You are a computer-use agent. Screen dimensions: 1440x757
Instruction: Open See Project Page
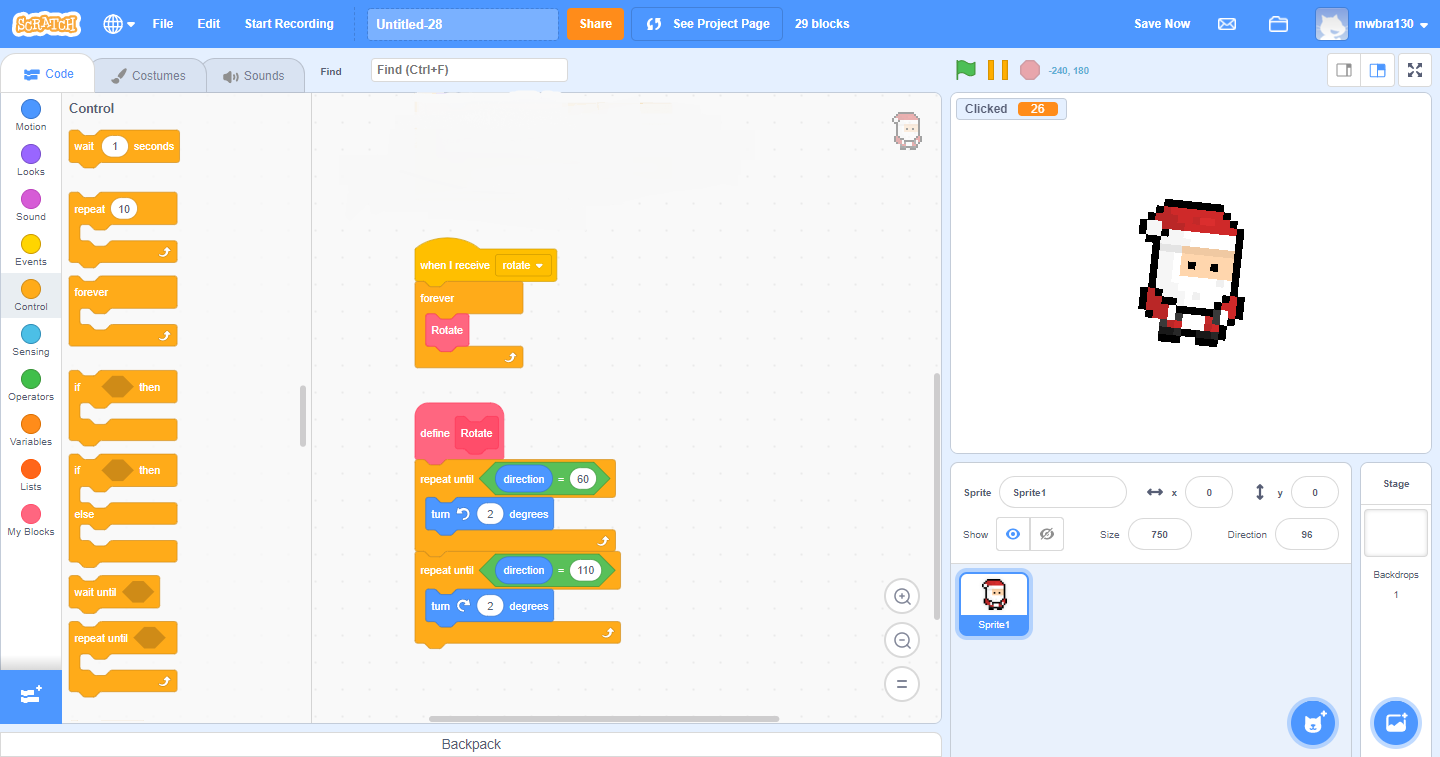(708, 24)
